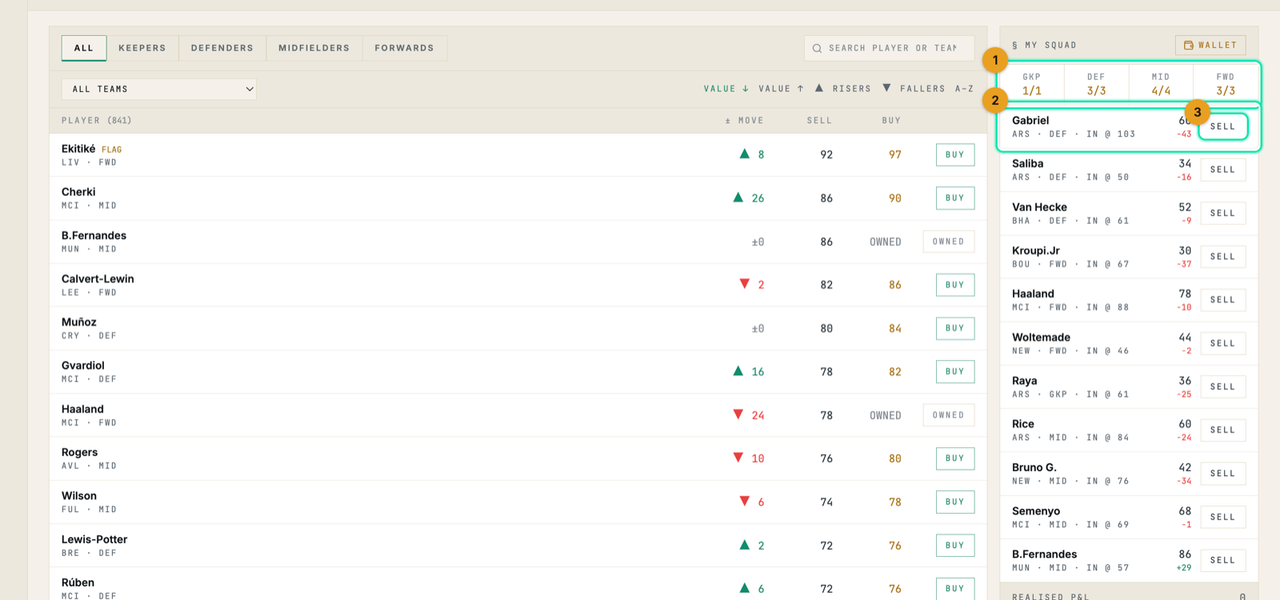This screenshot has width=1280, height=600.
Task: Focus the Search player or team field
Action: [889, 48]
